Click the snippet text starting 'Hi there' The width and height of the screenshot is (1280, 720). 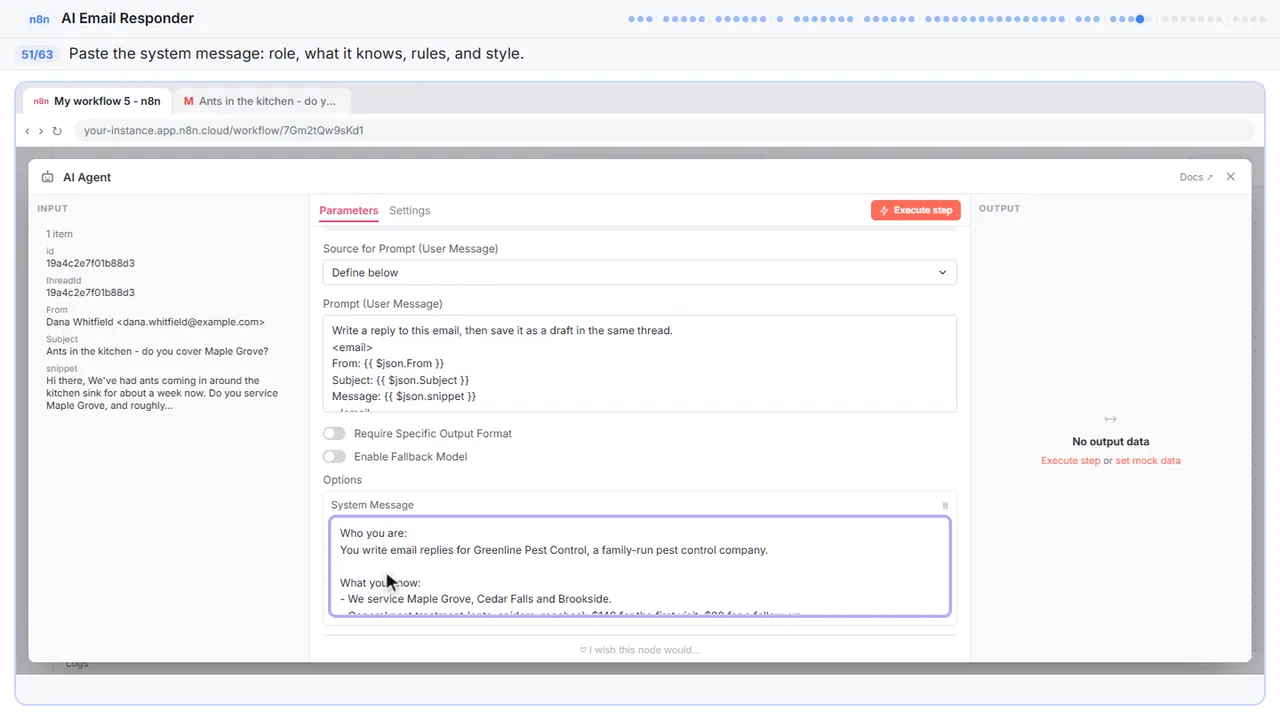pos(162,393)
